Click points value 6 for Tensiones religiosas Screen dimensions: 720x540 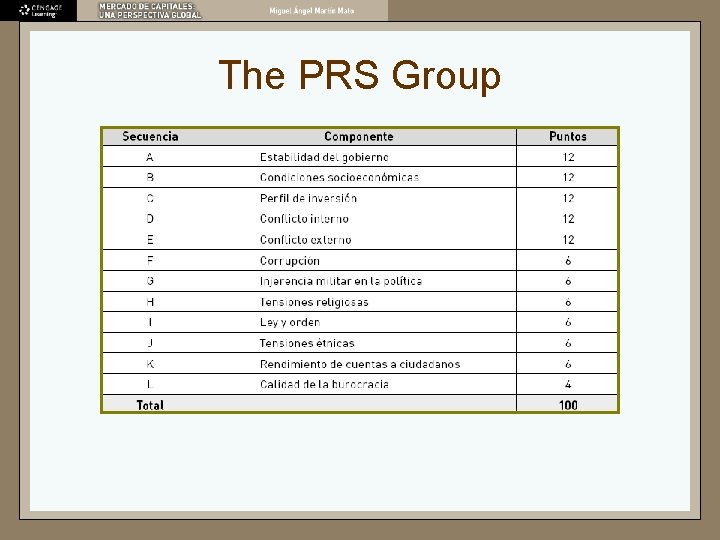click(568, 302)
